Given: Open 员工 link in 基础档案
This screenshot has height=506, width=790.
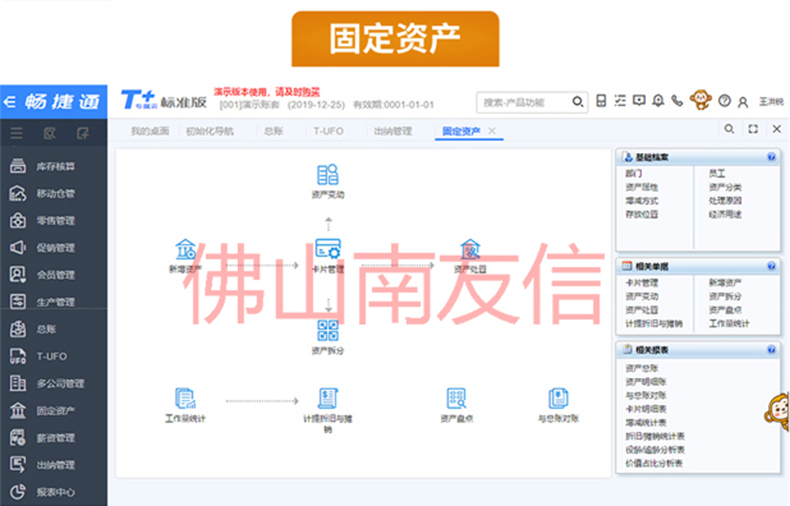Looking at the screenshot, I should click(x=717, y=173).
